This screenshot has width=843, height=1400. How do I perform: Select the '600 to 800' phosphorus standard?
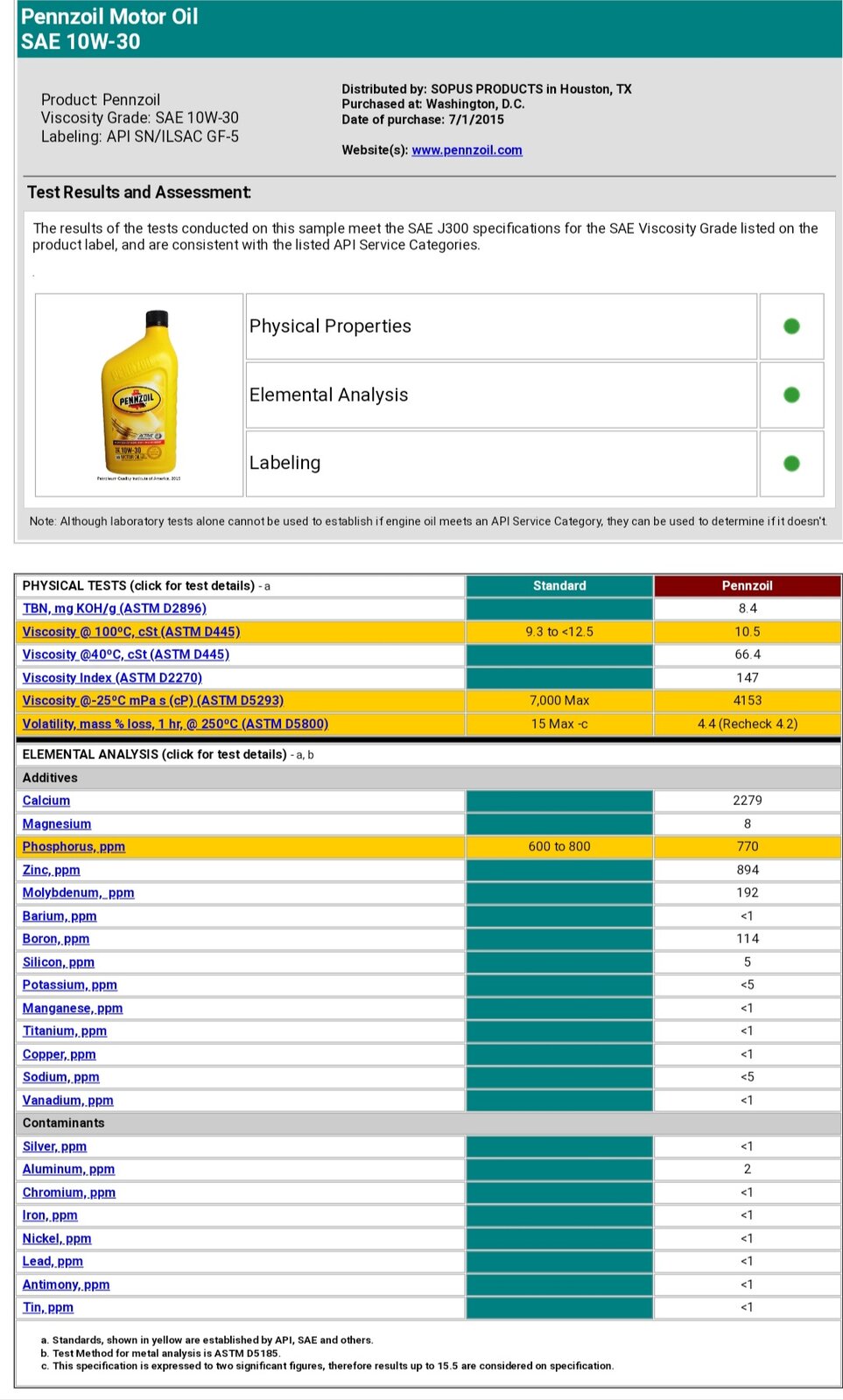pos(559,847)
